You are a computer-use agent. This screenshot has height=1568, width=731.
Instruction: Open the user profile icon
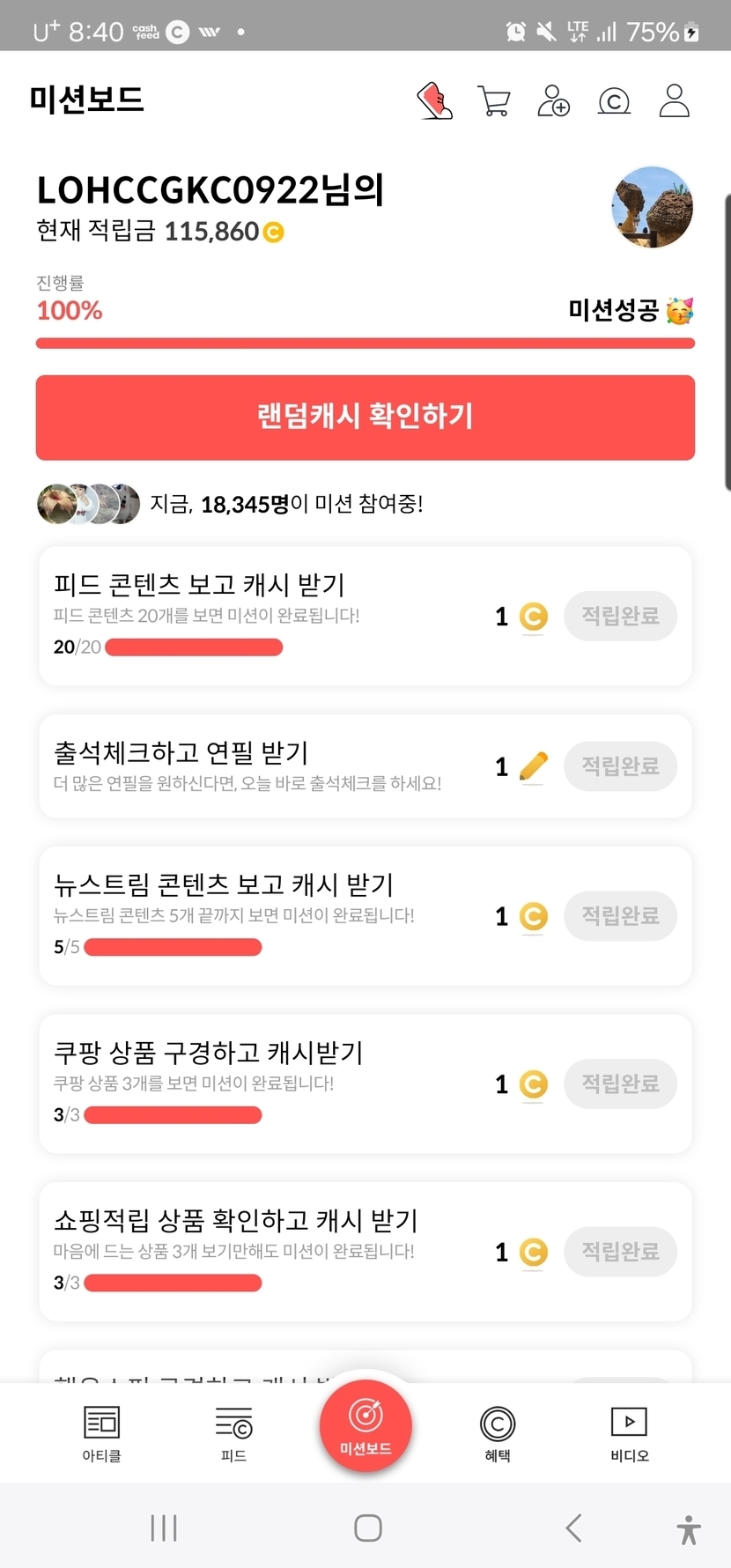(x=675, y=100)
